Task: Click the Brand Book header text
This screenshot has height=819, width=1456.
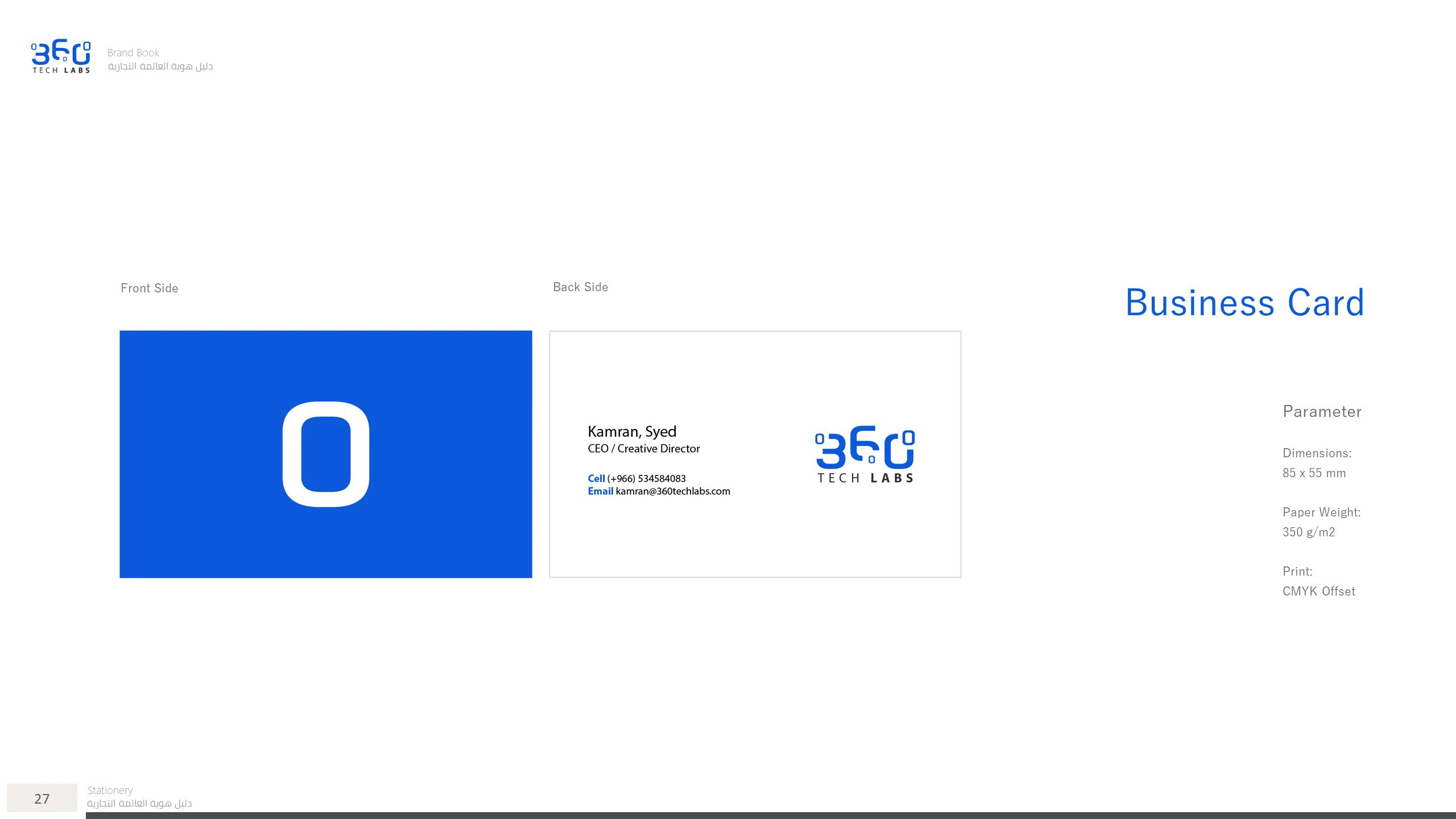Action: pyautogui.click(x=133, y=53)
